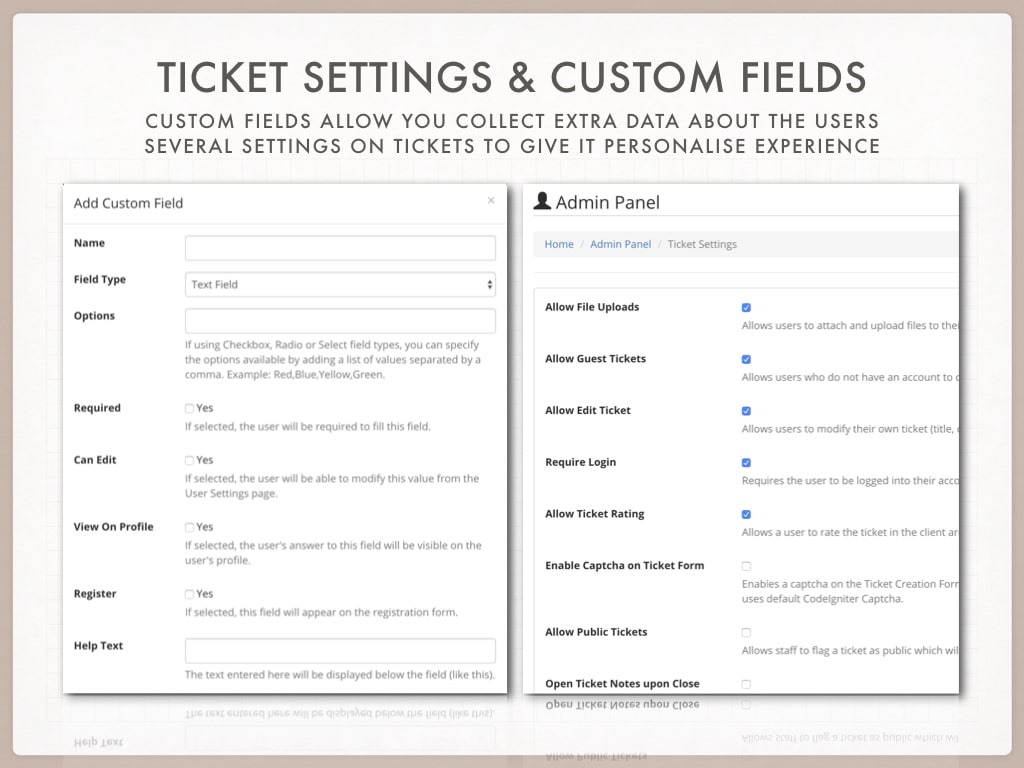Uncheck Allow Ticket Rating checkbox
Screen dimensions: 1024x768
coord(746,514)
